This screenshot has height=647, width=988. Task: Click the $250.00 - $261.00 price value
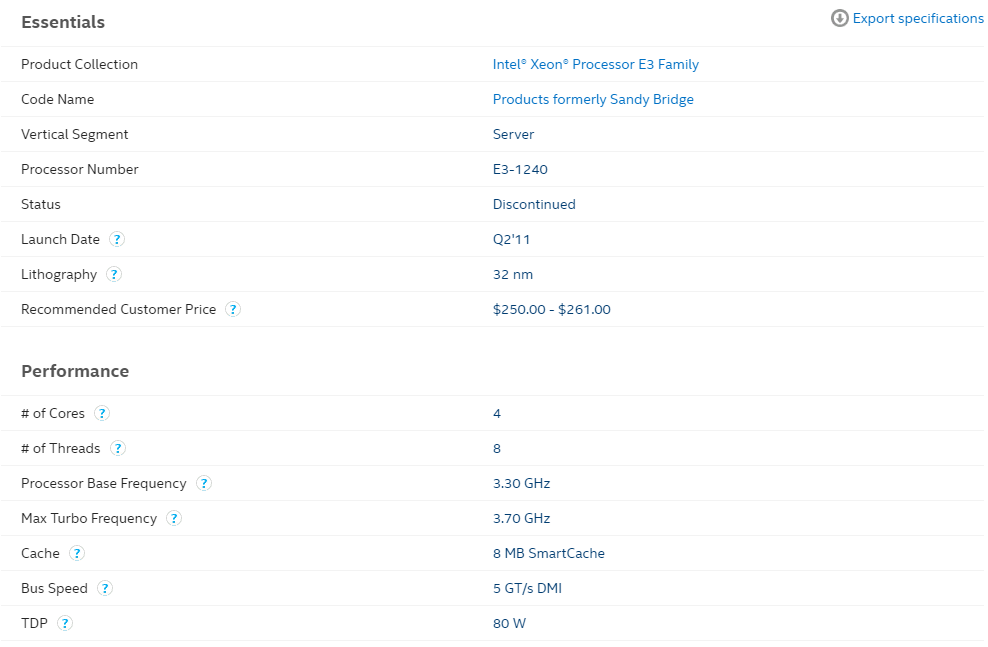point(551,309)
